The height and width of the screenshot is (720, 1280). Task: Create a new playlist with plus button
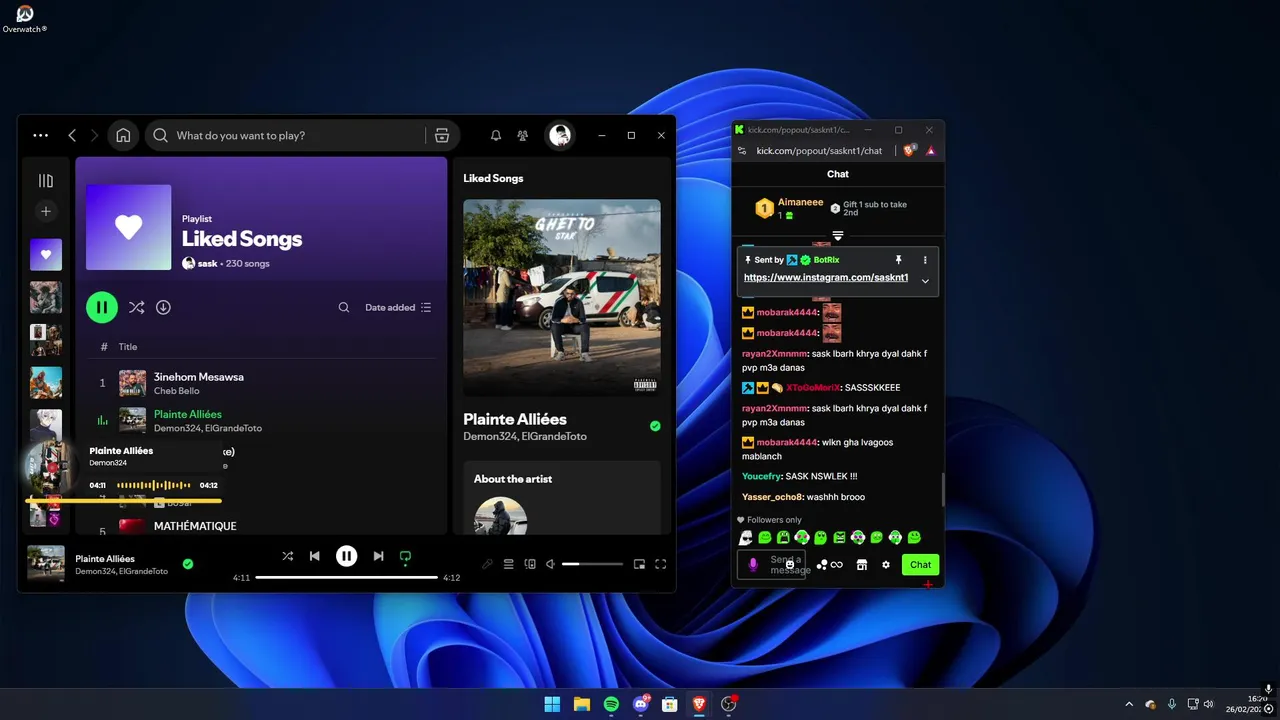coord(45,211)
